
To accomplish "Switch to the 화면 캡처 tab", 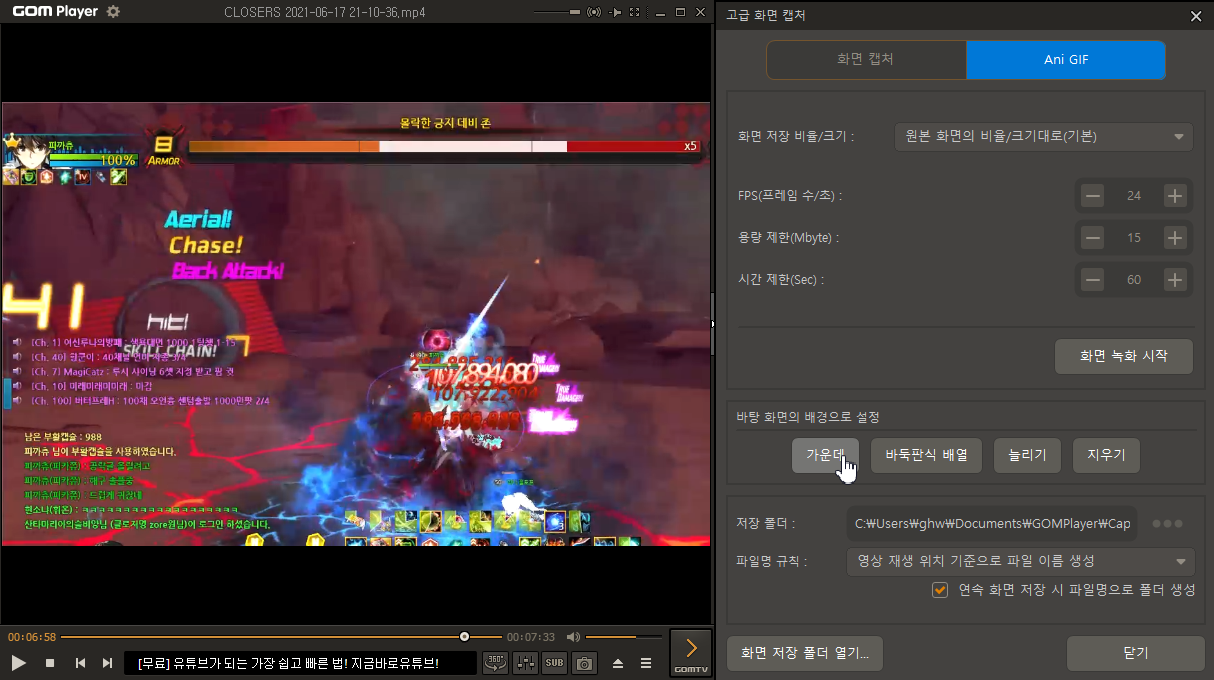I will tap(866, 60).
